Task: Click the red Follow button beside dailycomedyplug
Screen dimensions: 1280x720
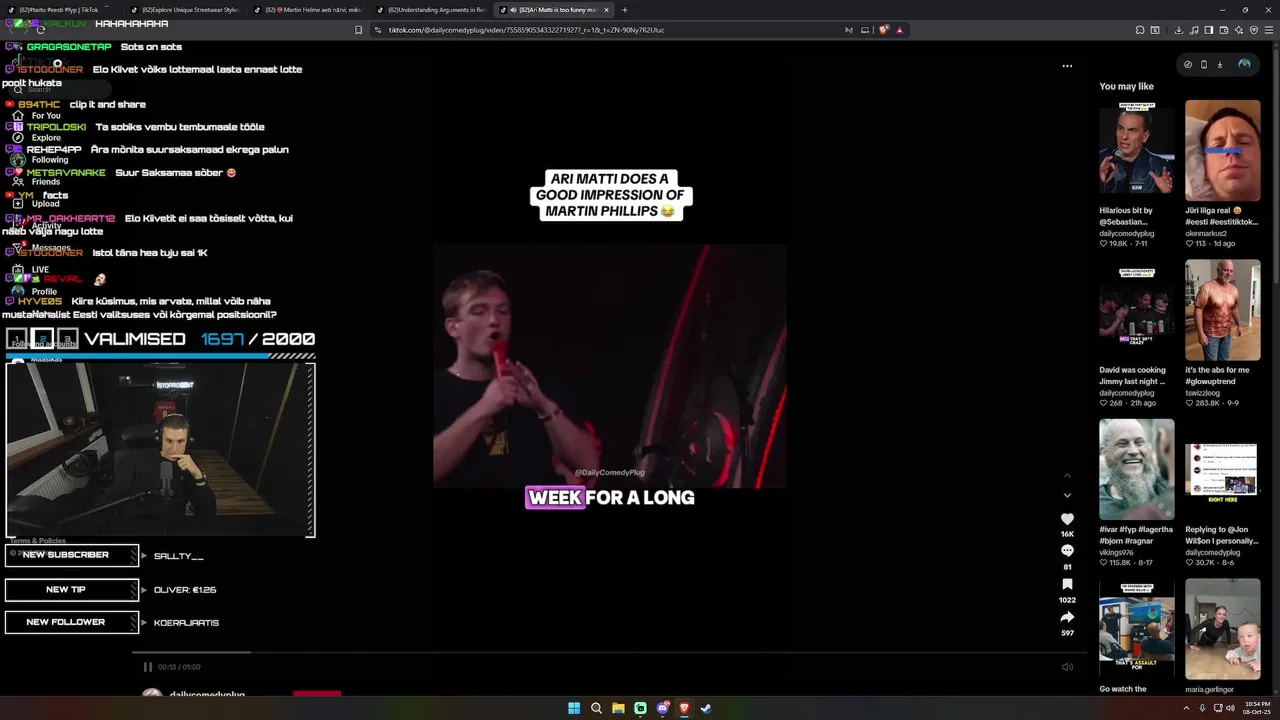Action: pos(317,693)
